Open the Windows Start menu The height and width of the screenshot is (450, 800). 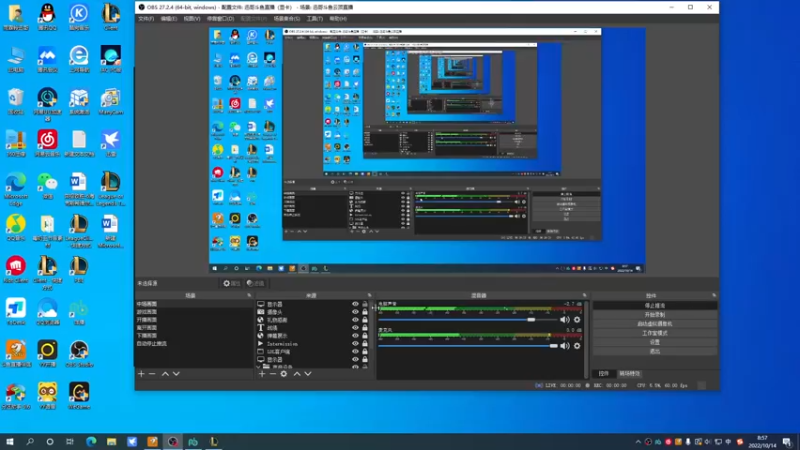coord(10,442)
